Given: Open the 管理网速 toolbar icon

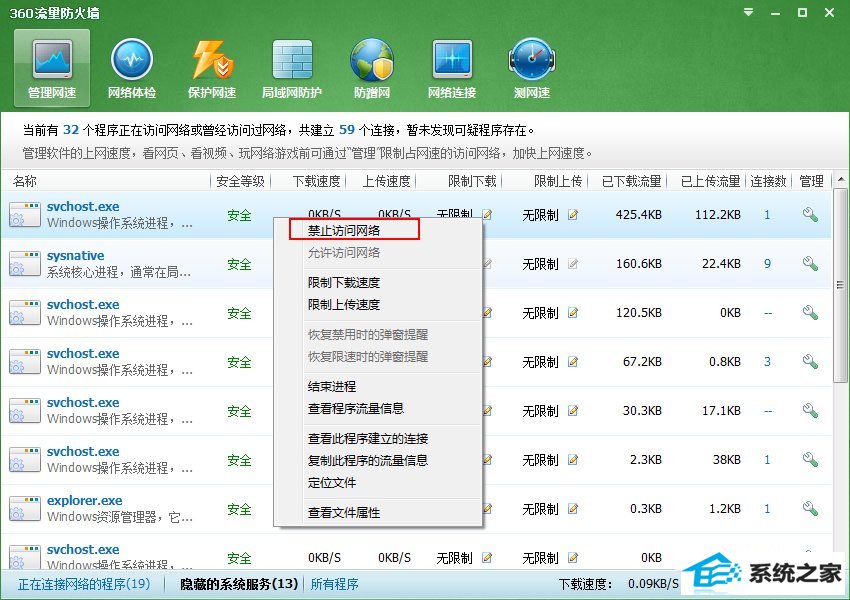Looking at the screenshot, I should (x=52, y=69).
